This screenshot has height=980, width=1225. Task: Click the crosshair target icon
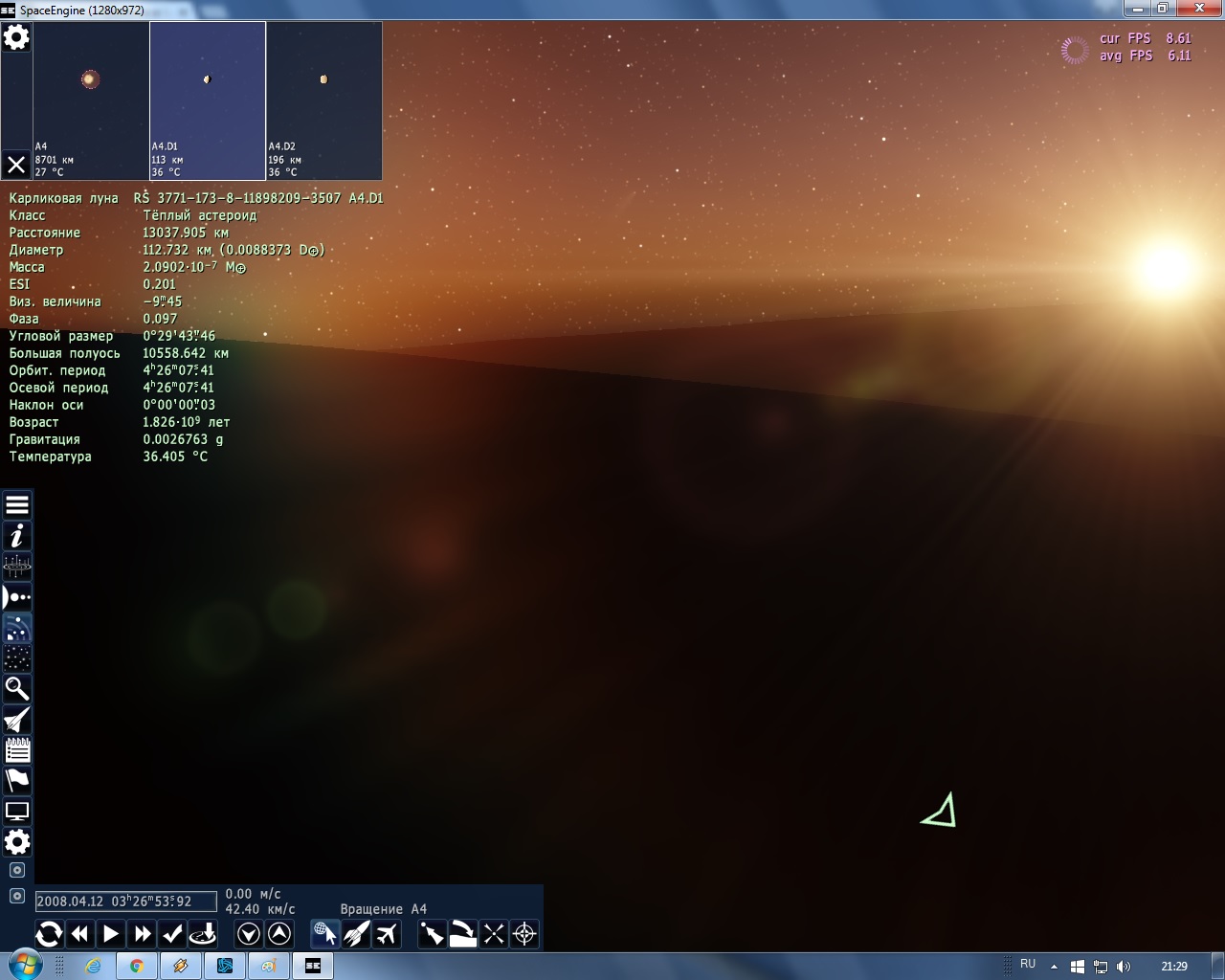click(x=524, y=934)
